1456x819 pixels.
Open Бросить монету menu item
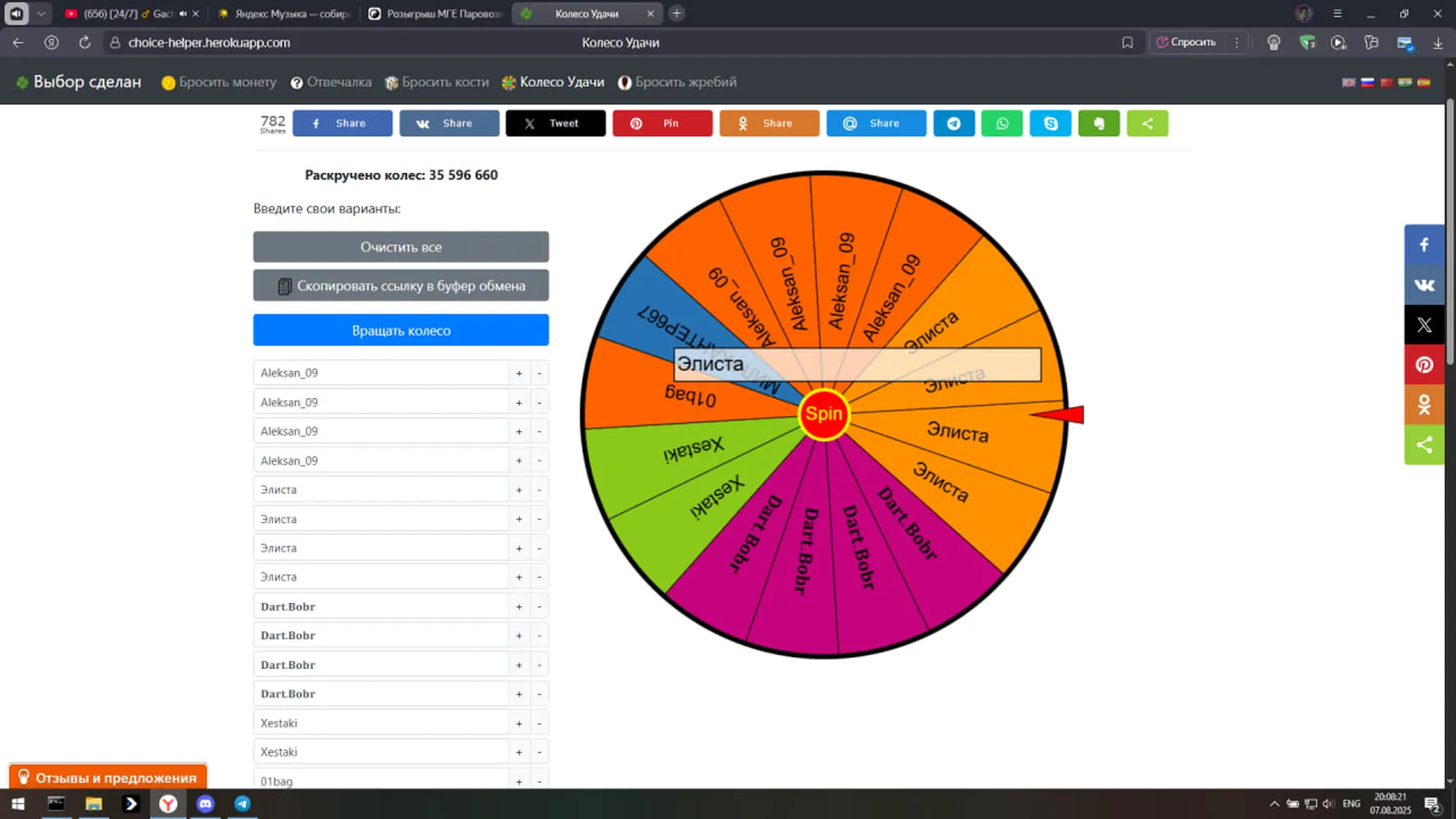(219, 82)
